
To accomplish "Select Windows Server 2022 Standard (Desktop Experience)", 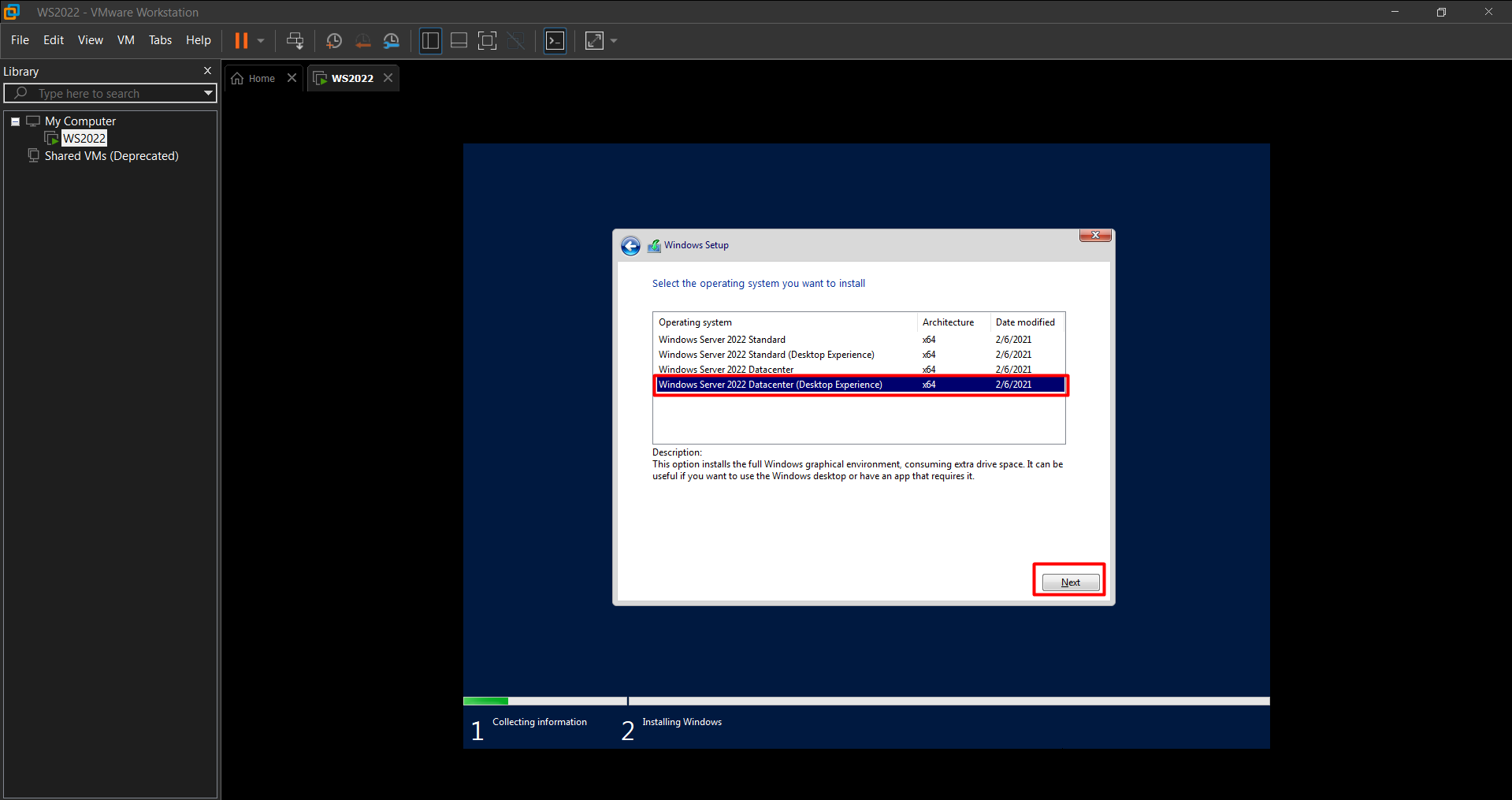I will point(859,355).
